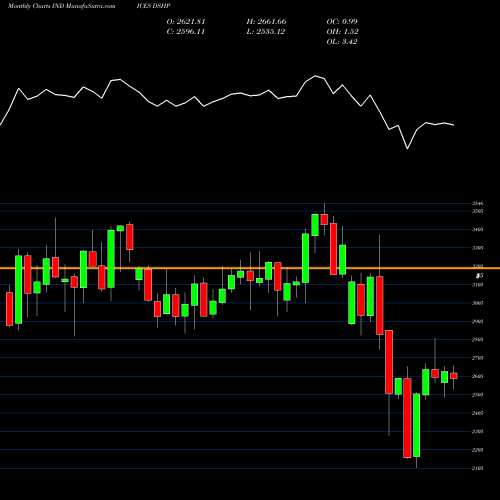Click the lowest trough of the white line chart
Viewport: 500px width, 500px height.
pos(407,148)
